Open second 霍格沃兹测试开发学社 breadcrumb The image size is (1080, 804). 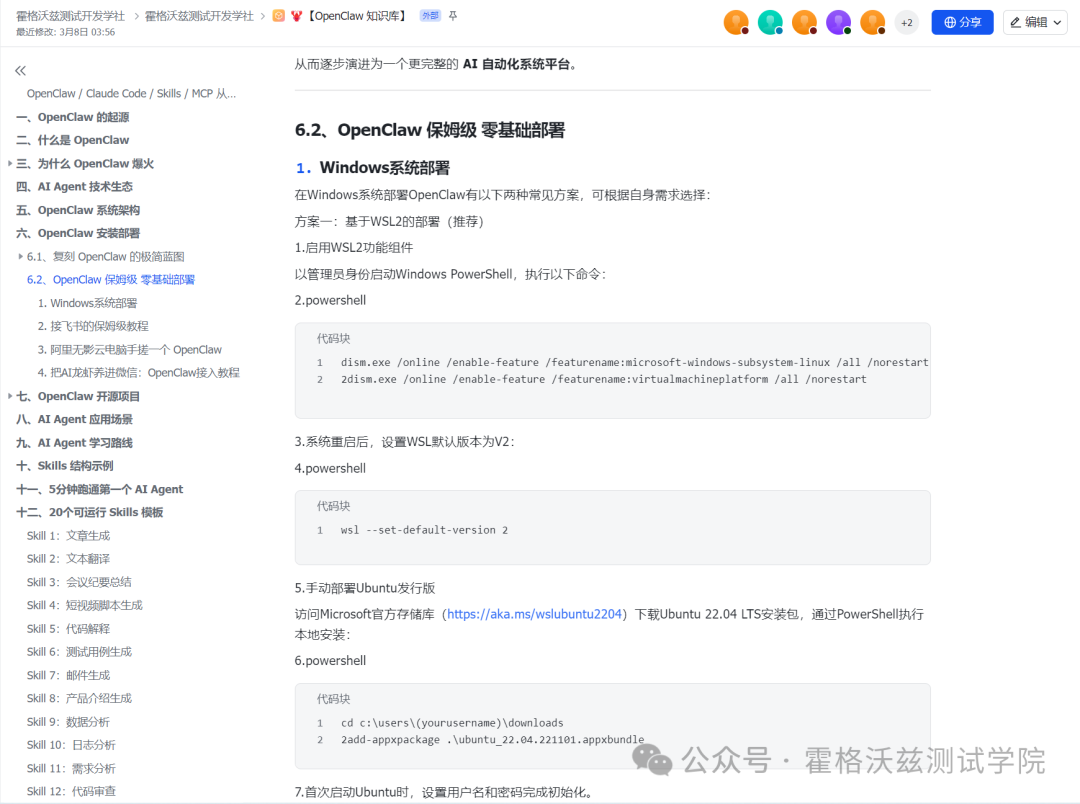coord(199,16)
